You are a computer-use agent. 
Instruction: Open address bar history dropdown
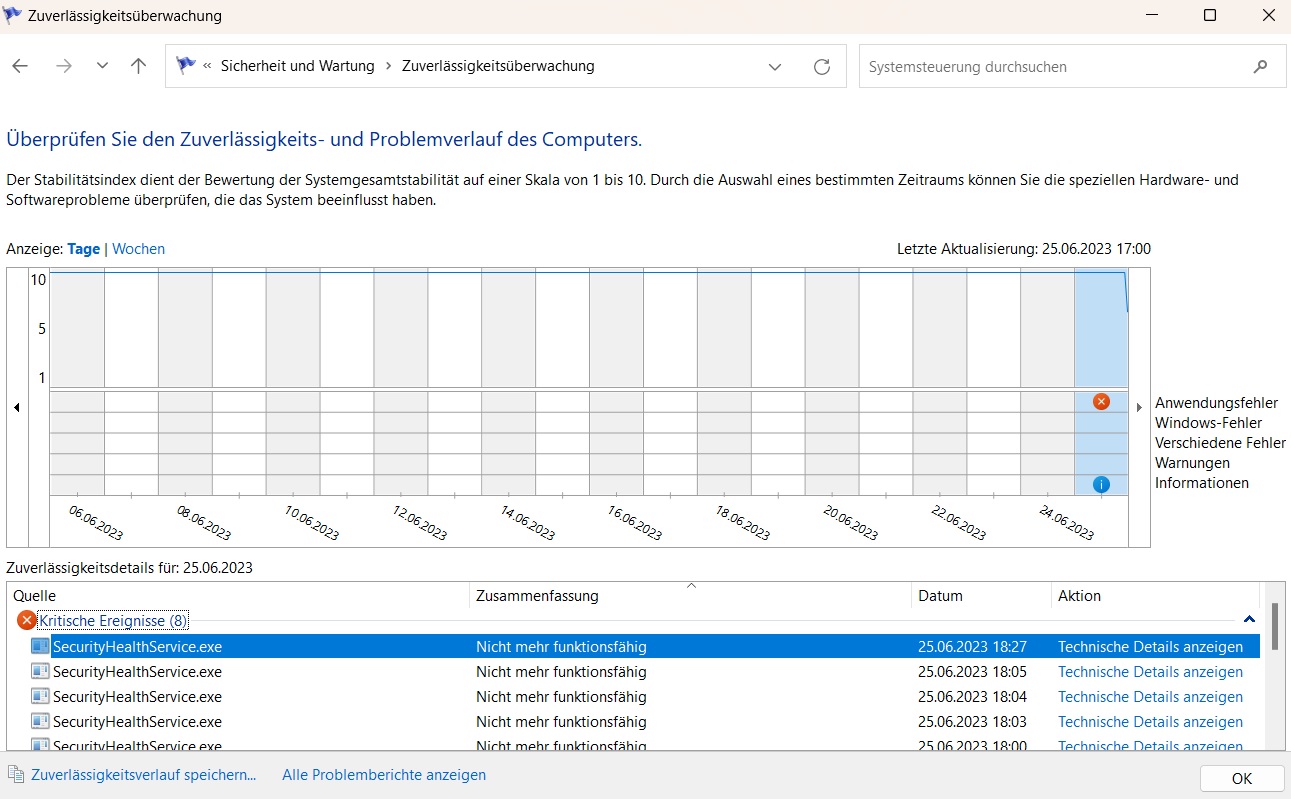(775, 67)
